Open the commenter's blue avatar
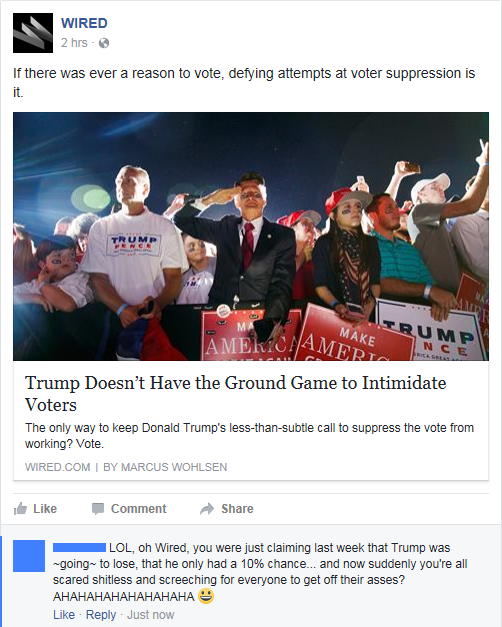This screenshot has width=502, height=627. [x=29, y=556]
